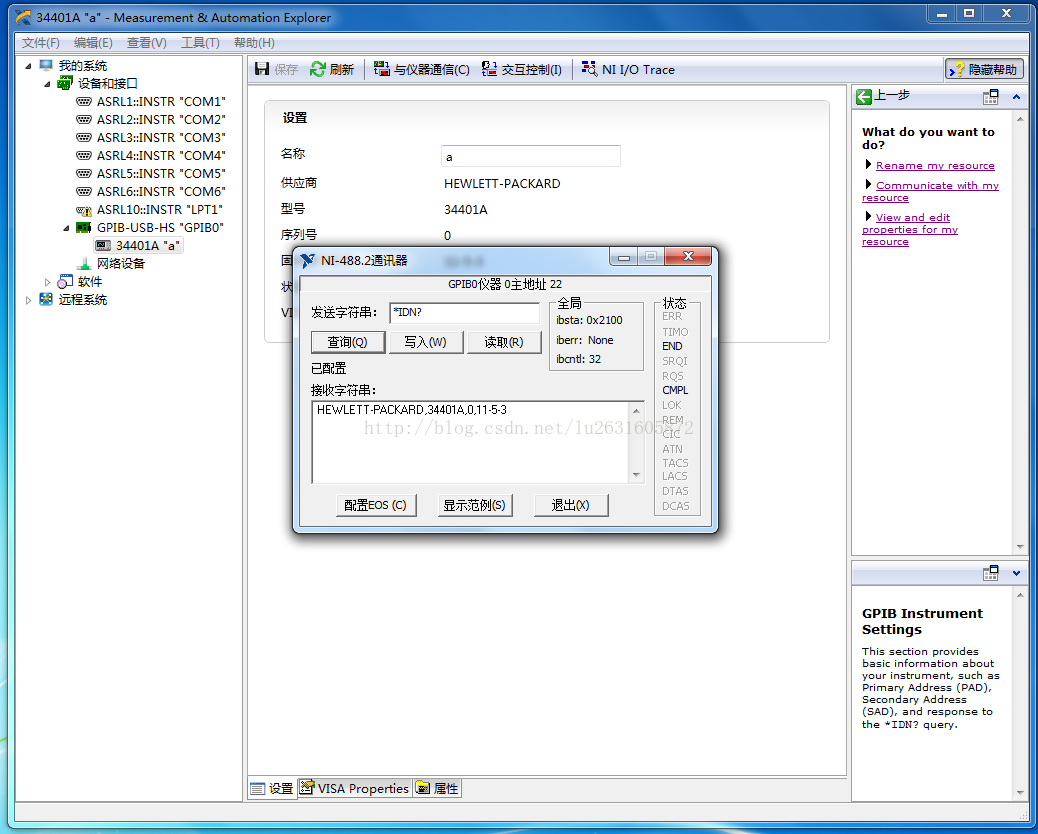Click received string scrollbar up arrow
1038x834 pixels.
point(636,410)
